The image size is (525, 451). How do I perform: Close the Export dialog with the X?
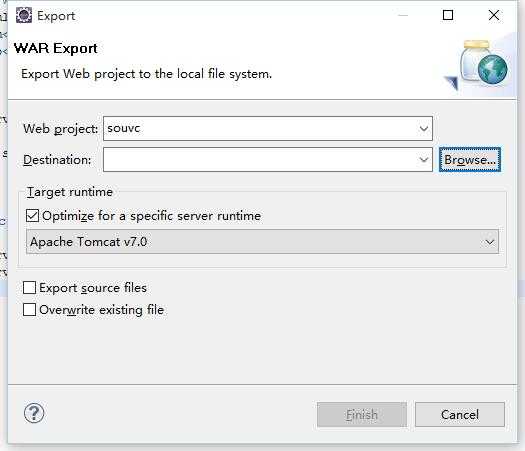coord(494,15)
